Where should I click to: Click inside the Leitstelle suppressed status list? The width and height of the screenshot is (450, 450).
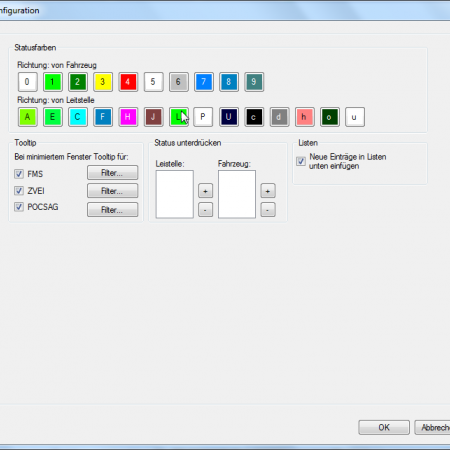(x=175, y=194)
